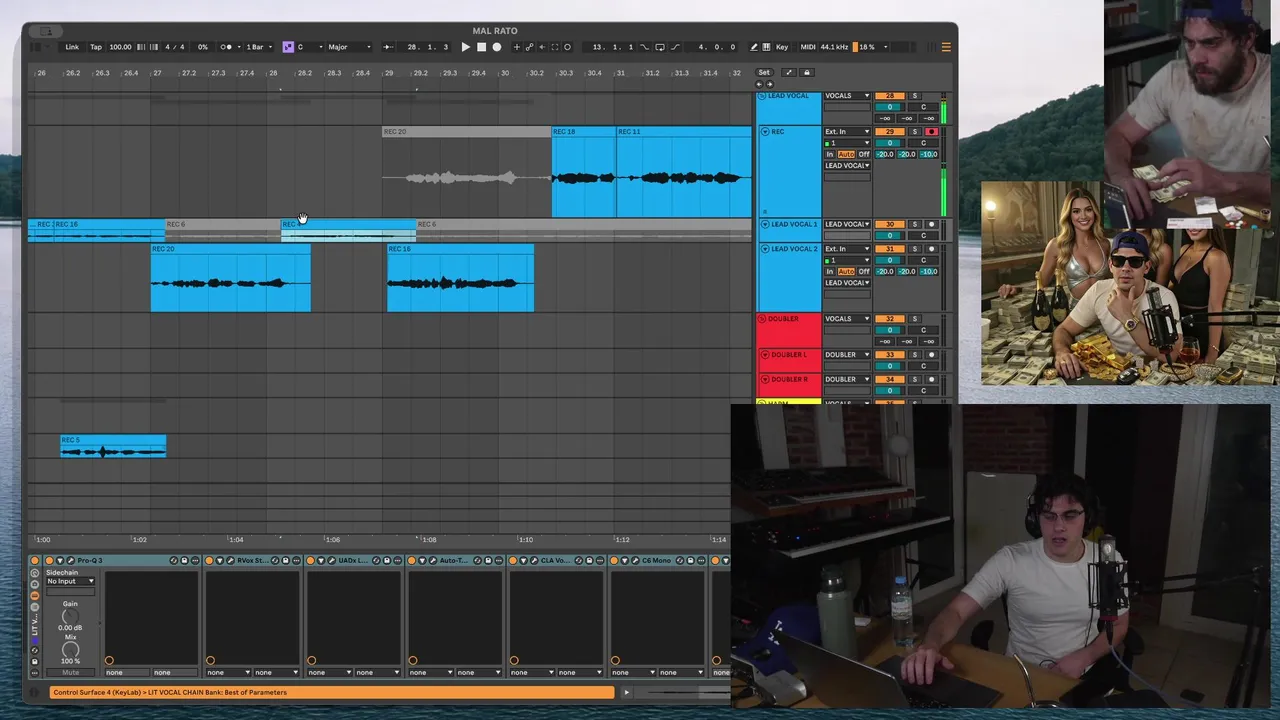The image size is (1280, 720).
Task: Click the REC track pan field C
Action: (x=923, y=143)
